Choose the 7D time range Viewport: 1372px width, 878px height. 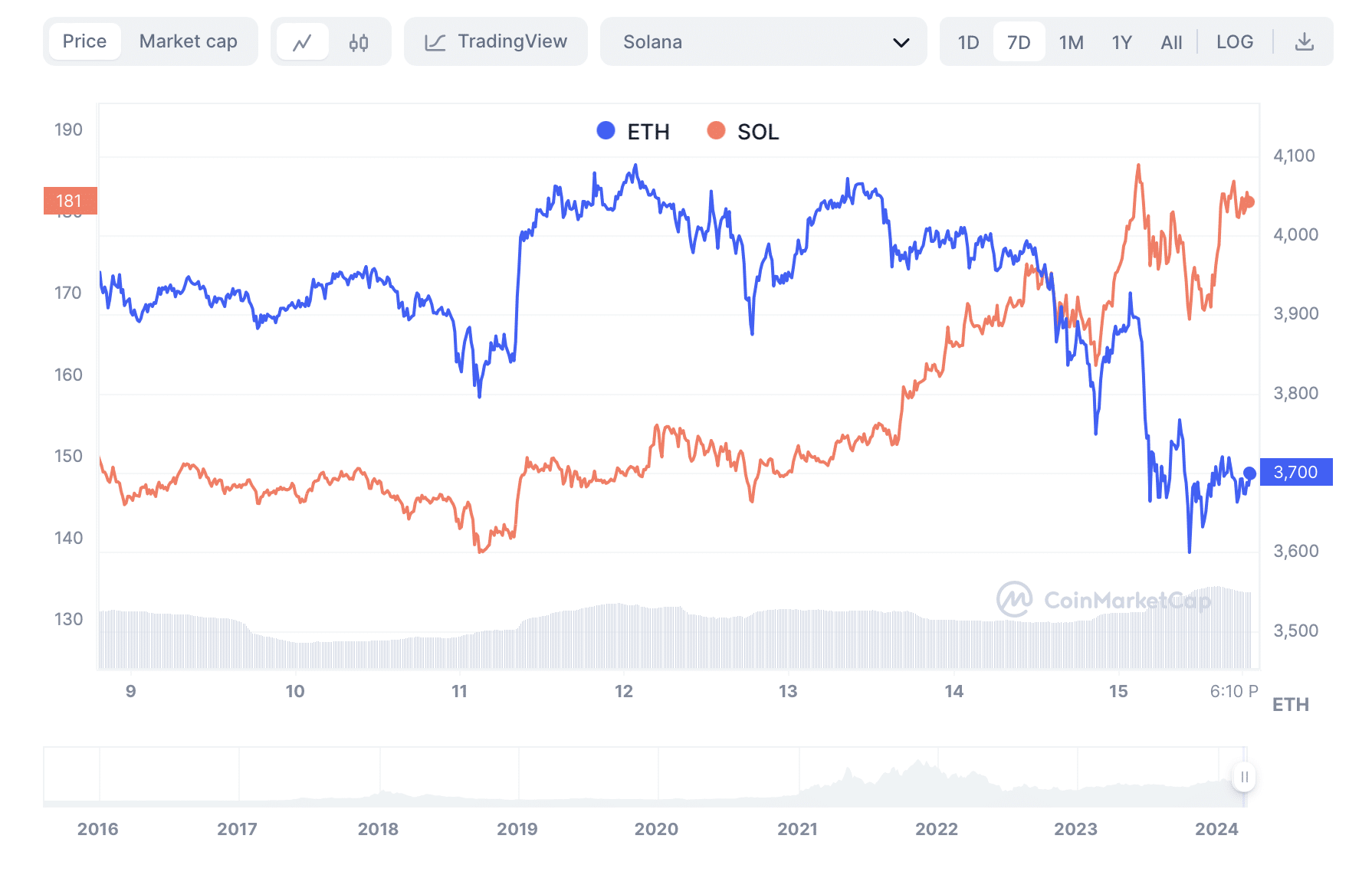pyautogui.click(x=1019, y=42)
